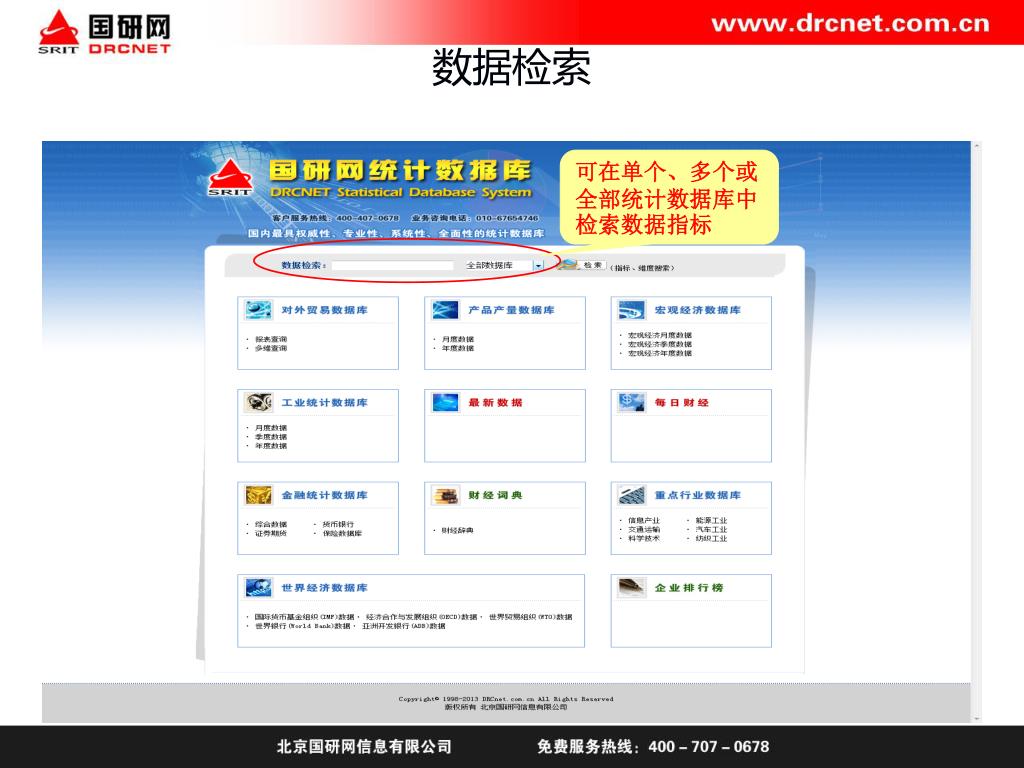Select 货币银行 under 金融统计数据库
Image resolution: width=1024 pixels, height=768 pixels.
[338, 524]
